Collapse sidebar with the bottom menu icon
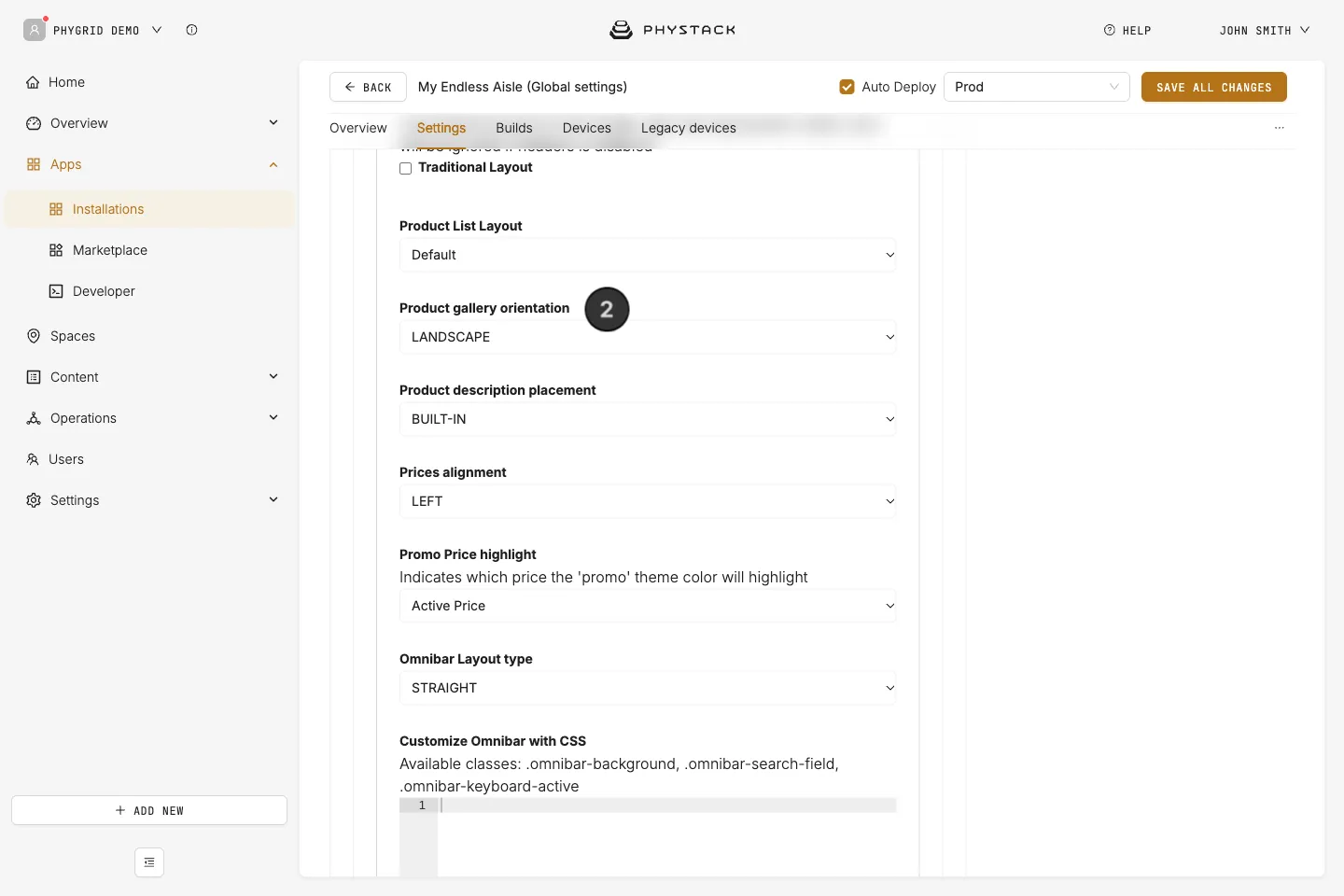1344x896 pixels. 149,862
